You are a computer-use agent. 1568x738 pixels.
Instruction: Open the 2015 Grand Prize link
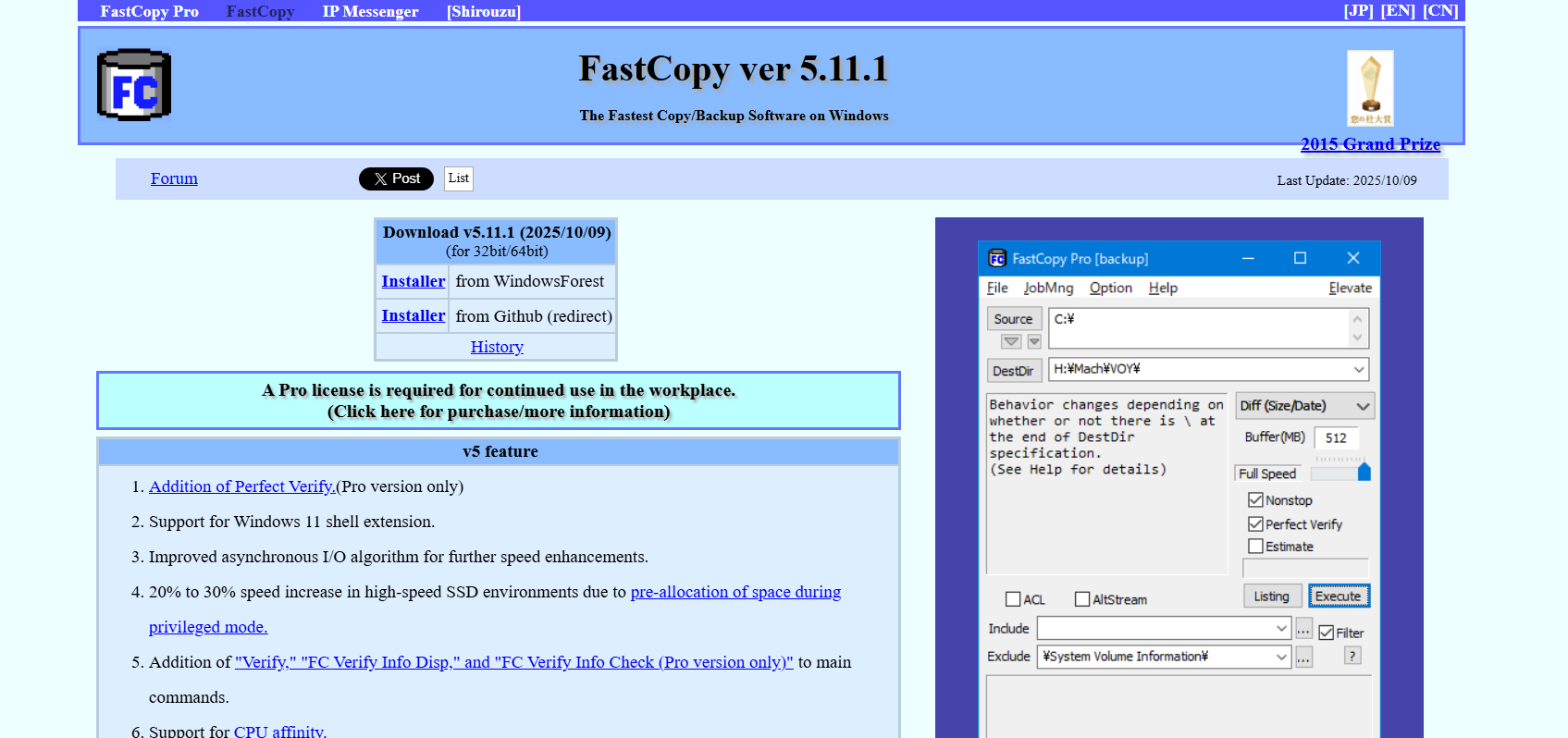click(1370, 144)
